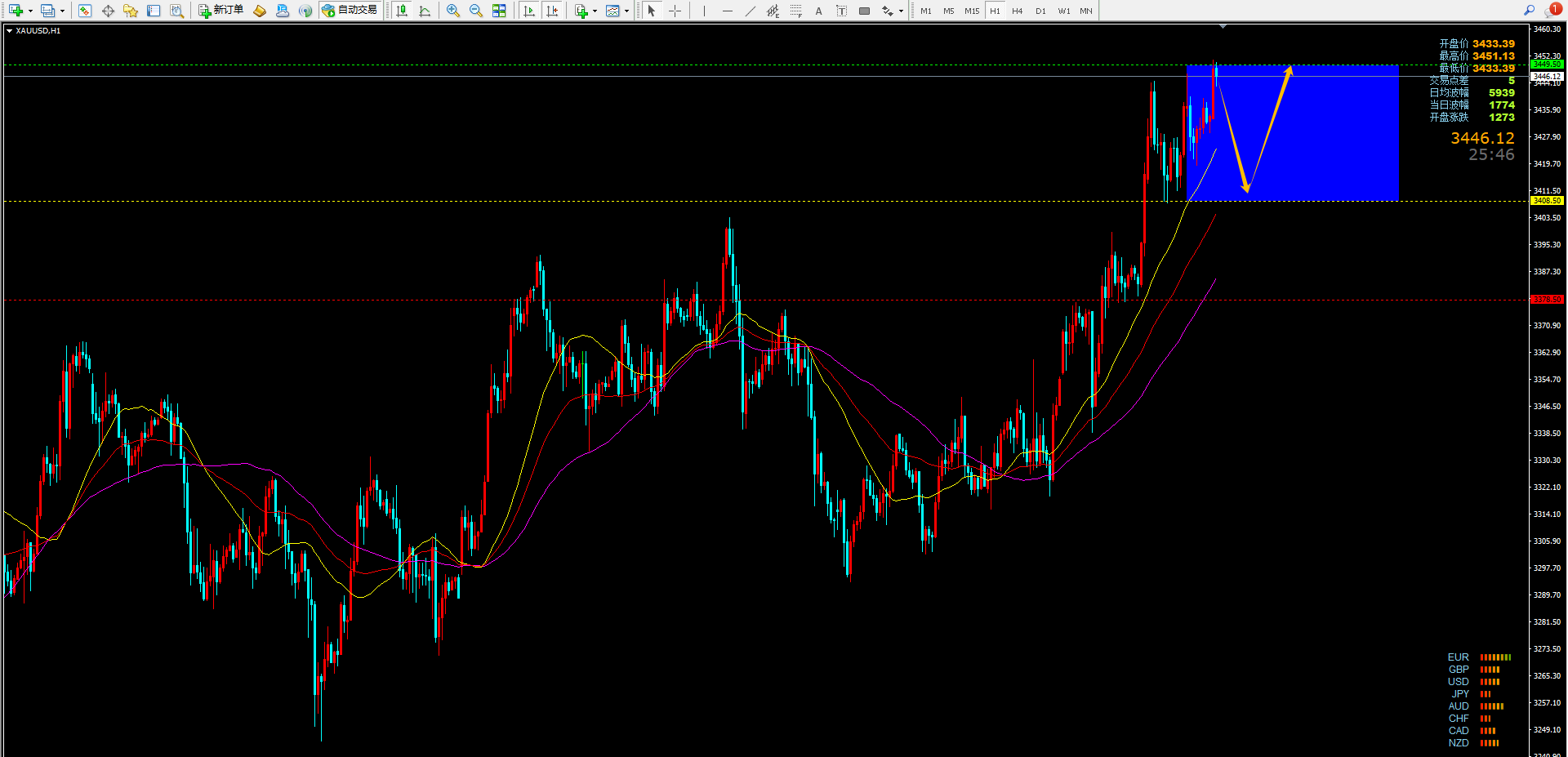
Task: Switch to D1 timeframe
Action: (1040, 11)
